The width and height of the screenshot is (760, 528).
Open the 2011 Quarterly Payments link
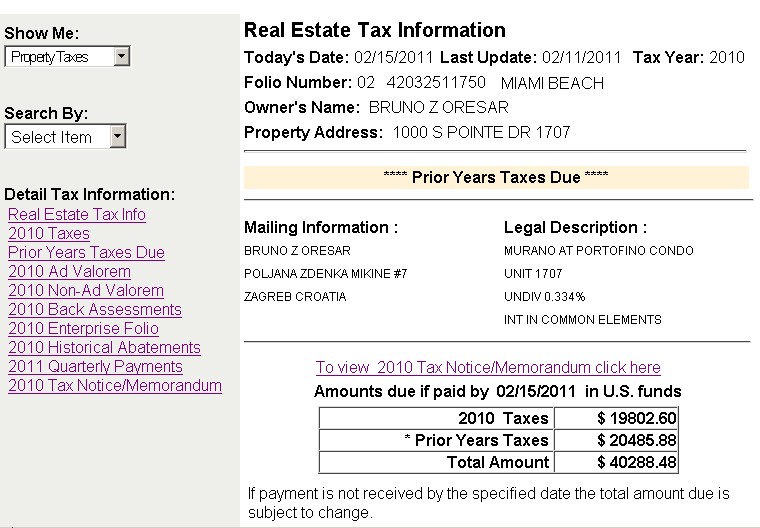click(x=95, y=367)
